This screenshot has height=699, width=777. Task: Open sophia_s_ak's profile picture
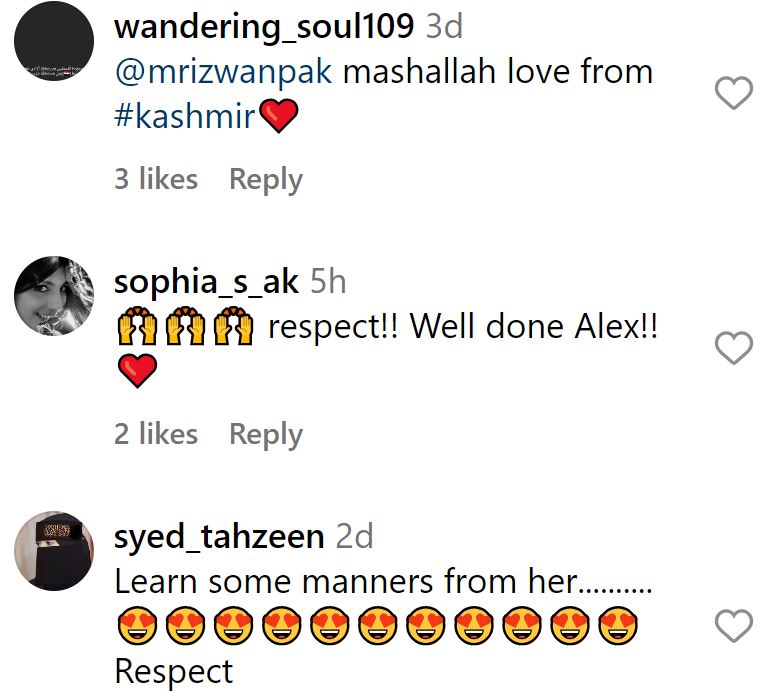(x=54, y=296)
